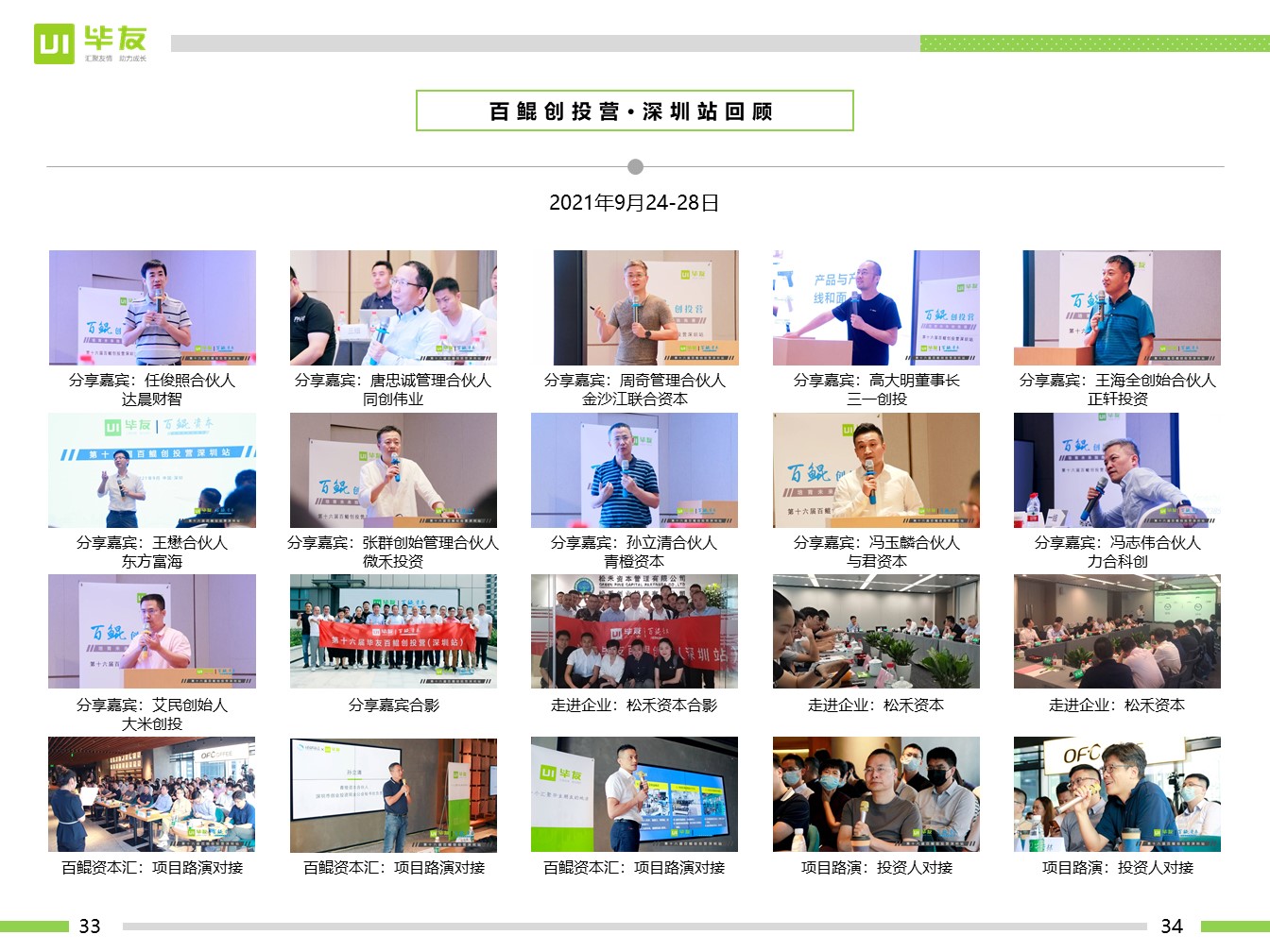1270x952 pixels.
Task: Click the firm name 金沙江联合资本
Action: click(635, 399)
